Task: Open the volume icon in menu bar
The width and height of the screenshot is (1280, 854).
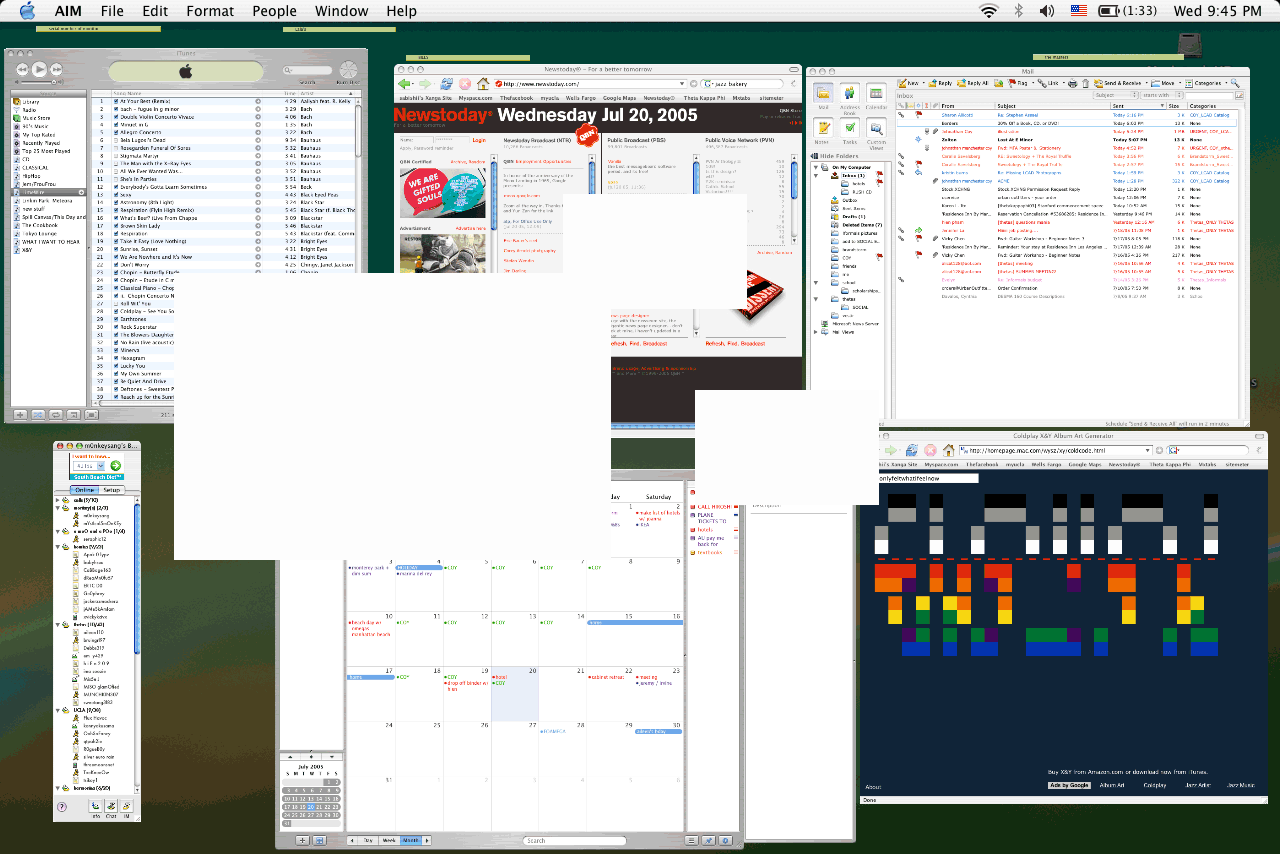Action: (1047, 11)
